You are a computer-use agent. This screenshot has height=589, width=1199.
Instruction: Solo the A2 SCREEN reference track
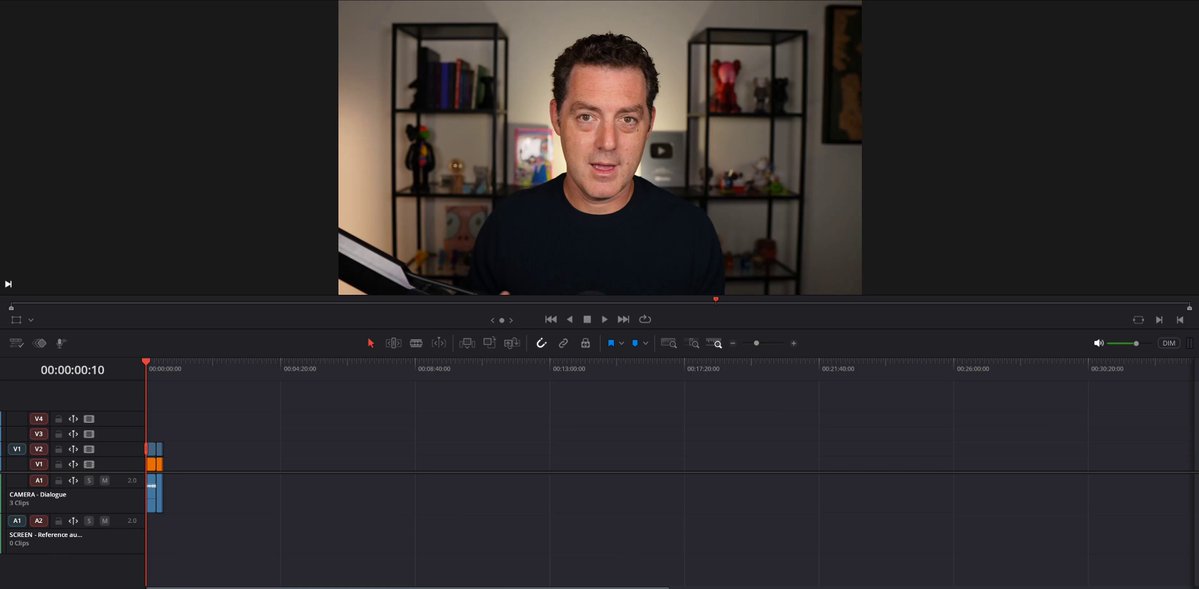[89, 521]
